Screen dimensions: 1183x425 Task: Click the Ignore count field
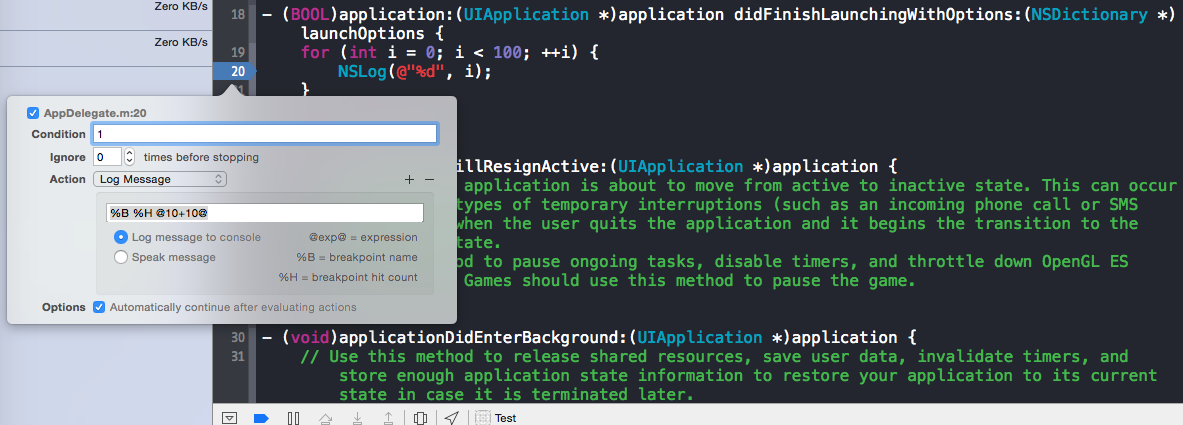[107, 157]
